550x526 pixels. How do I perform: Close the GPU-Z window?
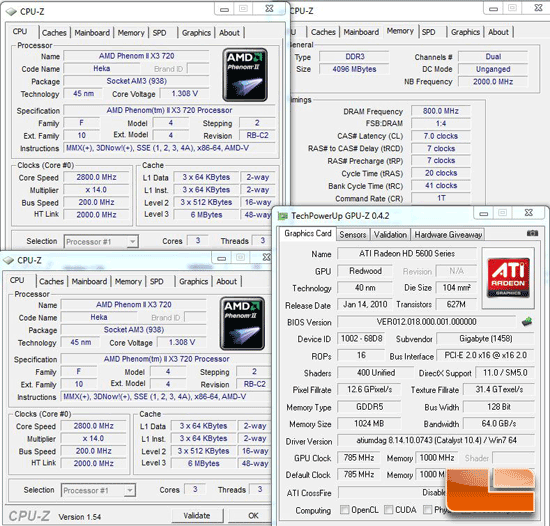[x=529, y=213]
